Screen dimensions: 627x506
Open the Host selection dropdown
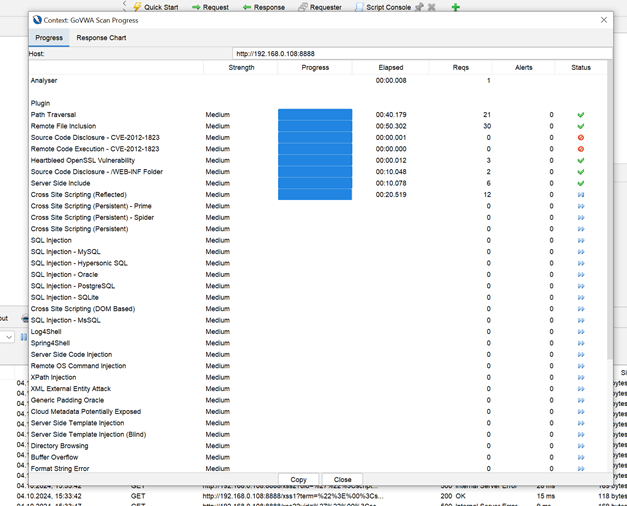pos(420,54)
